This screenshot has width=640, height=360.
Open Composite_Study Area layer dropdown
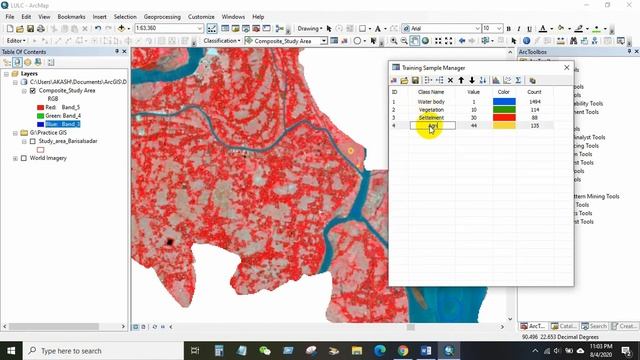pos(323,41)
